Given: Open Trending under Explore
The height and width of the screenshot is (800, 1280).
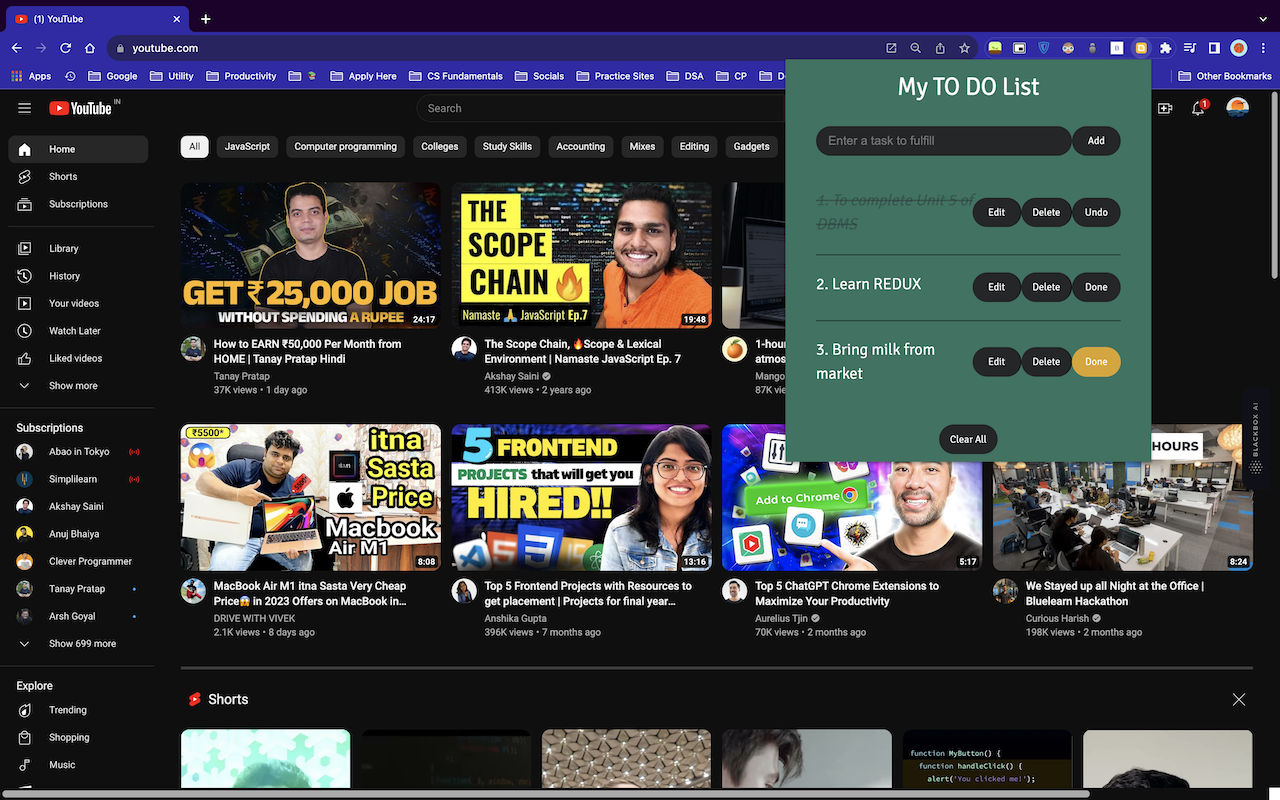Looking at the screenshot, I should point(78,710).
